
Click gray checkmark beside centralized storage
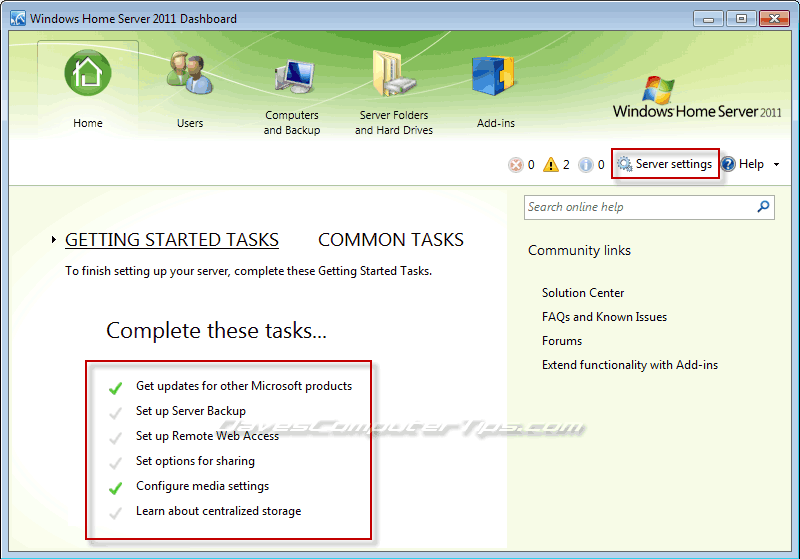[x=115, y=513]
